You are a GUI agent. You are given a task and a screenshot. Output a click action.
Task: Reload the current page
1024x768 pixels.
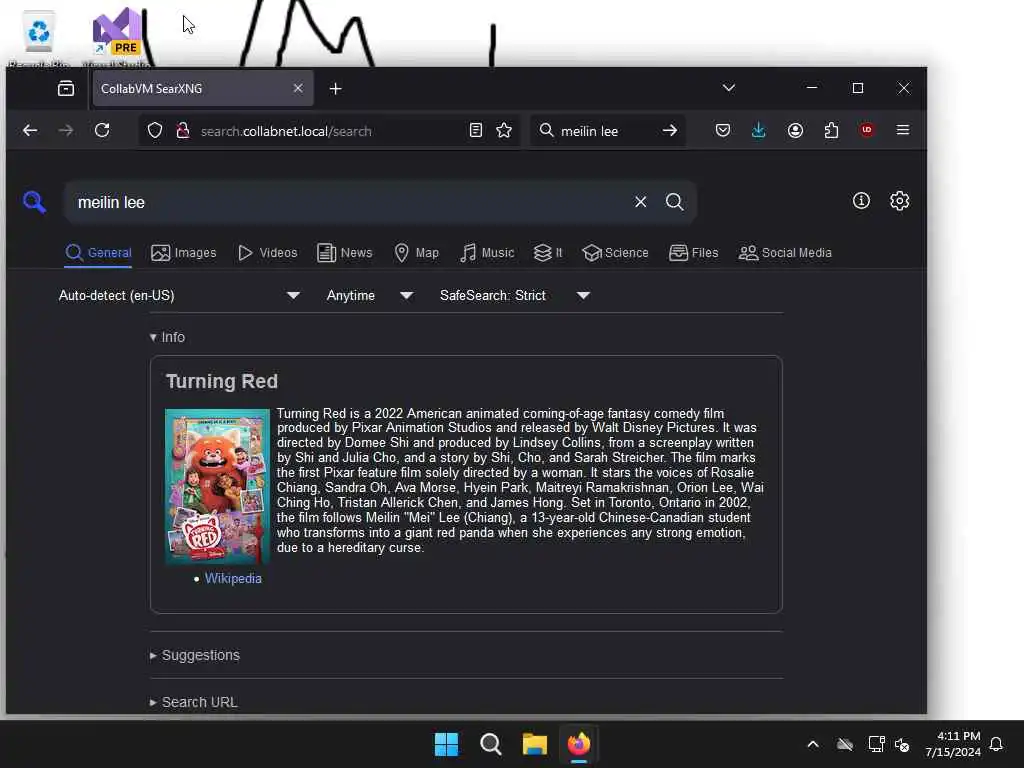pyautogui.click(x=102, y=131)
